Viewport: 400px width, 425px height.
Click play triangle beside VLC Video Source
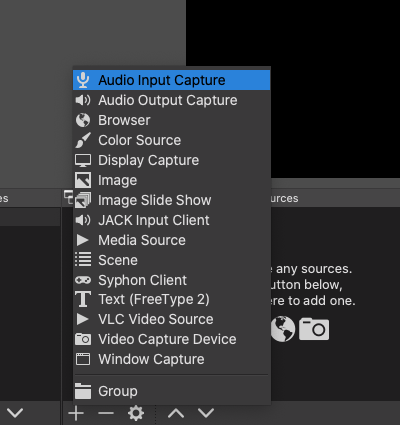point(82,319)
